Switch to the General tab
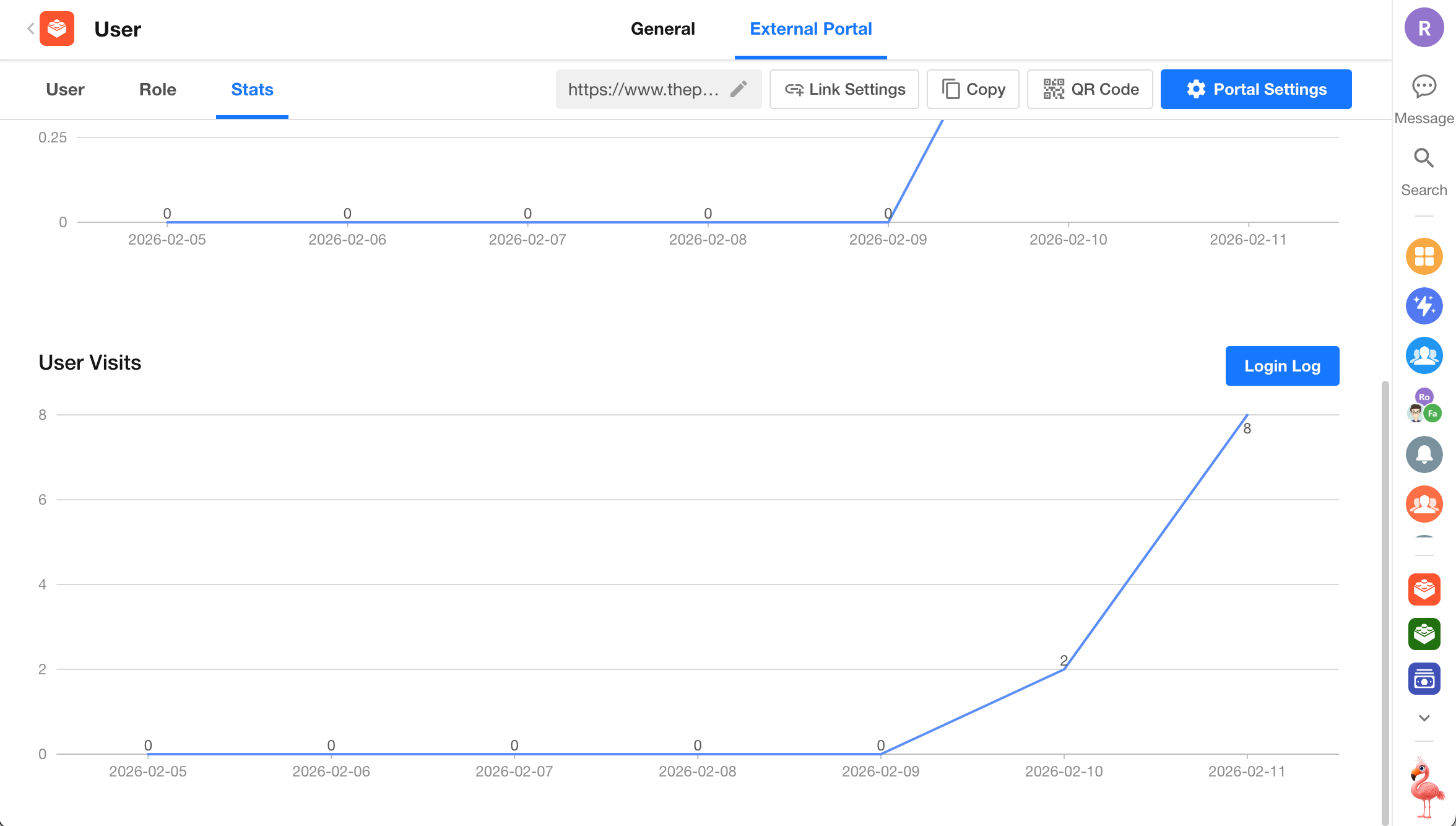This screenshot has height=826, width=1456. [662, 28]
